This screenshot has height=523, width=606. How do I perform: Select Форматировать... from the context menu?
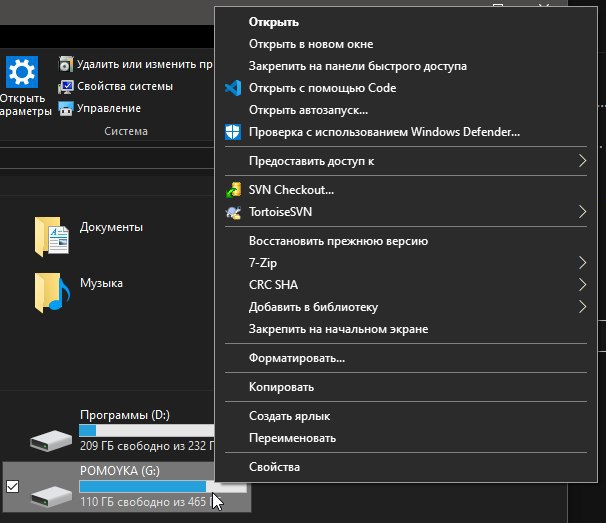406,358
